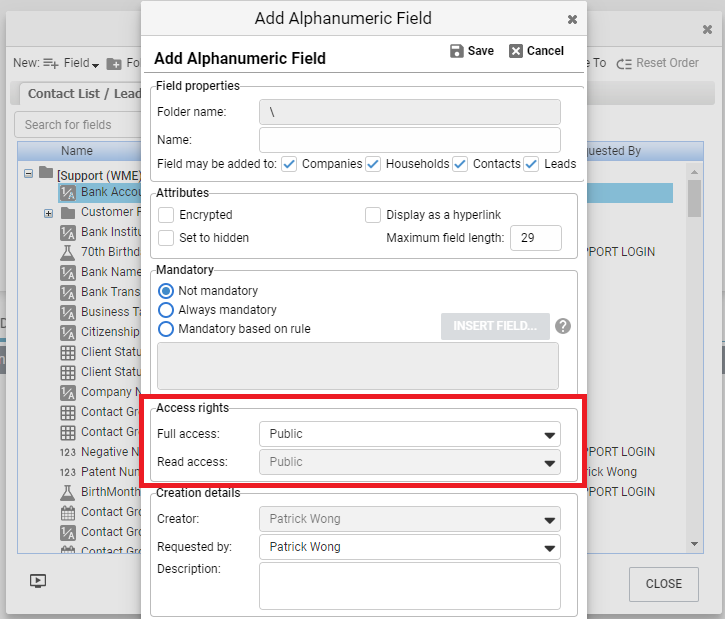Click the New Field list icon

51,63
